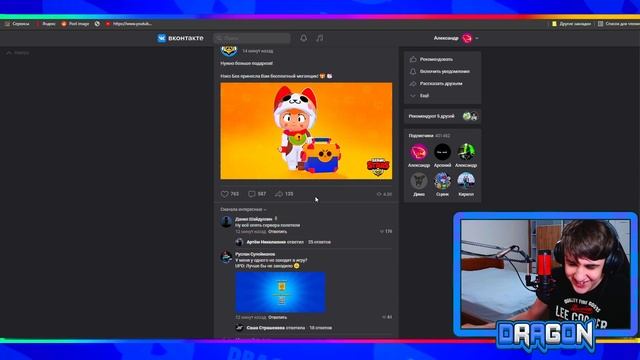This screenshot has width=640, height=360.
Task: Open the Другие закладки bookmarks folder
Action: [x=571, y=24]
